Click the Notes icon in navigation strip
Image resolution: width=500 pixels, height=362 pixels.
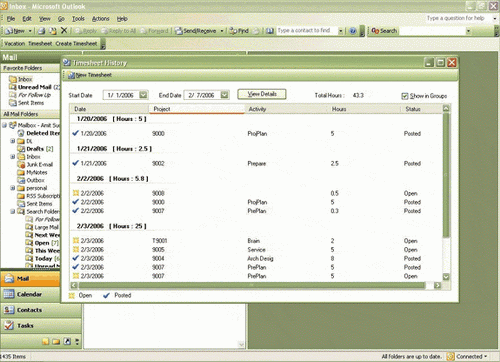(x=46, y=342)
